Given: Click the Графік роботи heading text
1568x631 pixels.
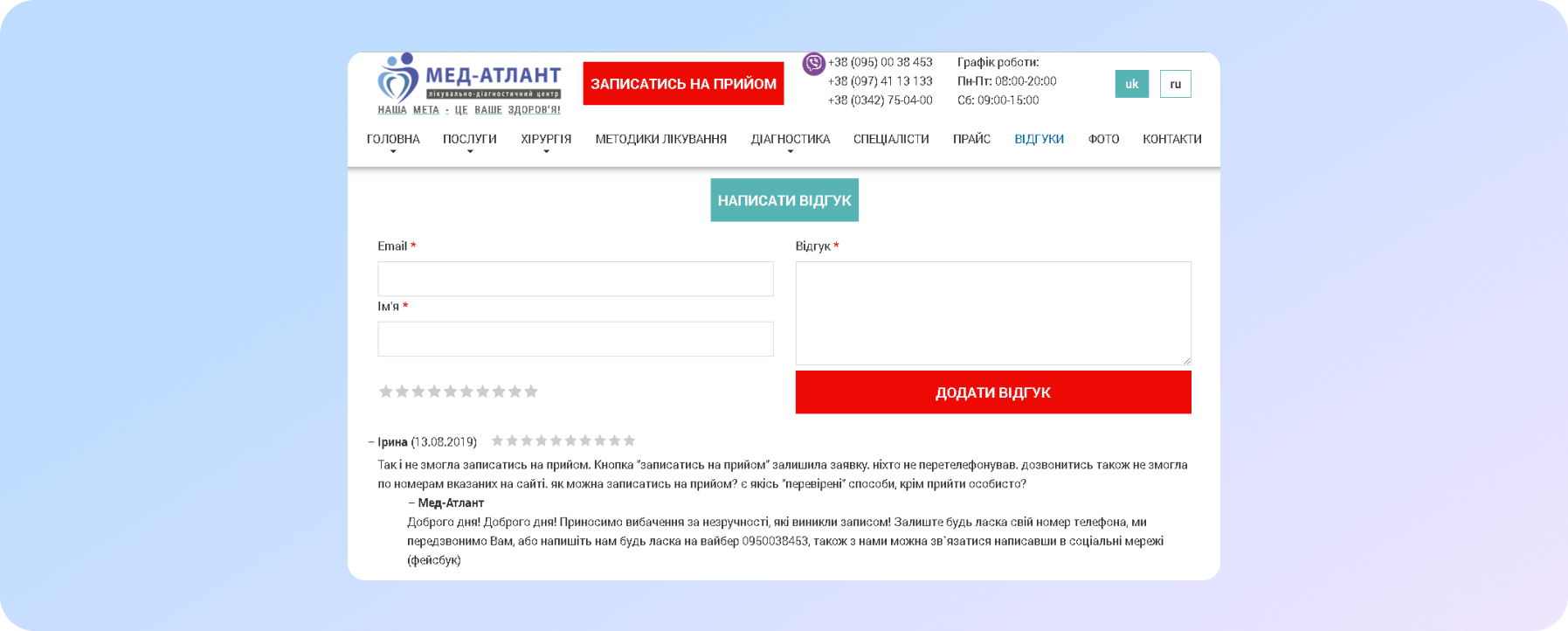Looking at the screenshot, I should pyautogui.click(x=998, y=62).
